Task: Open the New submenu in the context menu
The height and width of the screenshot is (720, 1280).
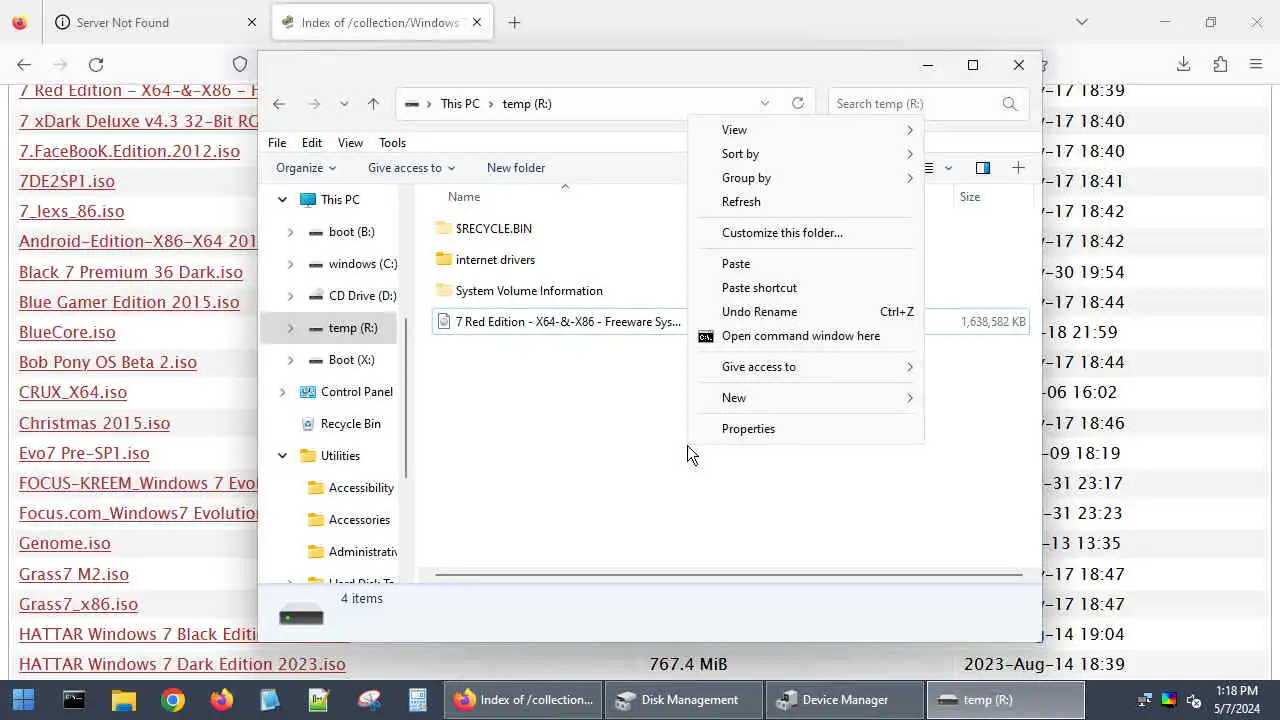Action: tap(806, 398)
